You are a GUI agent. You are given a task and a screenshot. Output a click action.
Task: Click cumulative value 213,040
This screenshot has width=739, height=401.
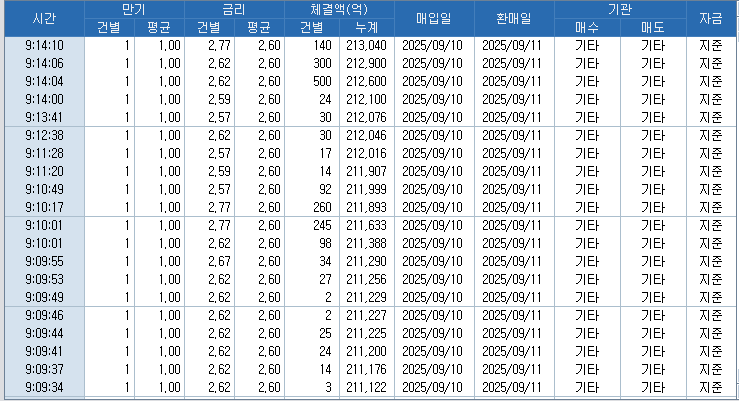tap(367, 46)
